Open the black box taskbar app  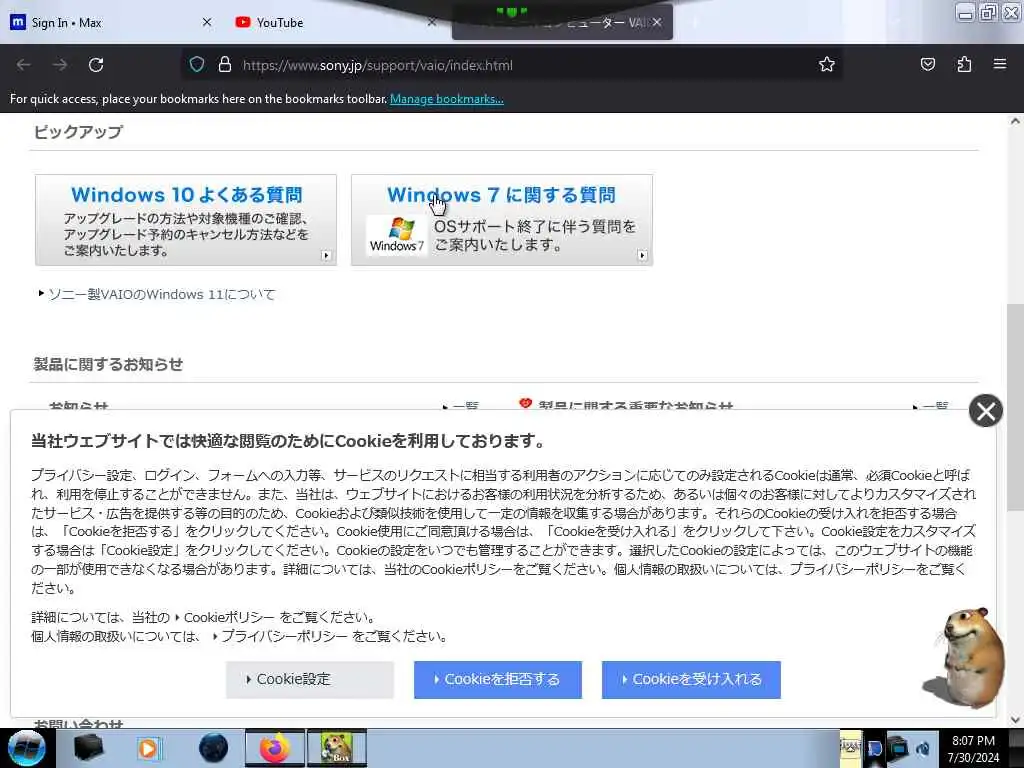[88, 748]
